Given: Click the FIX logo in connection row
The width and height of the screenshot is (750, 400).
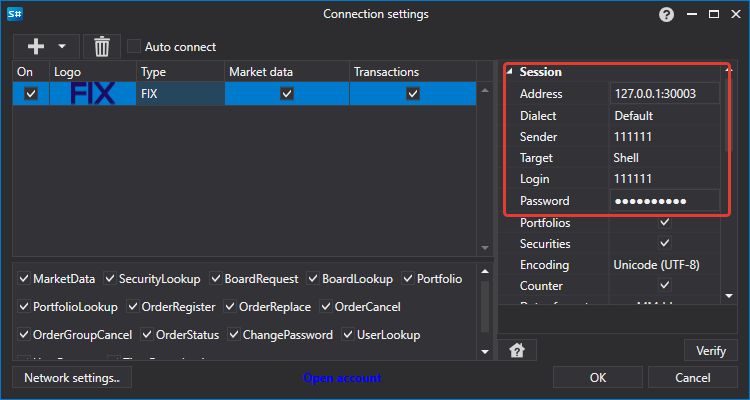Looking at the screenshot, I should [x=93, y=93].
